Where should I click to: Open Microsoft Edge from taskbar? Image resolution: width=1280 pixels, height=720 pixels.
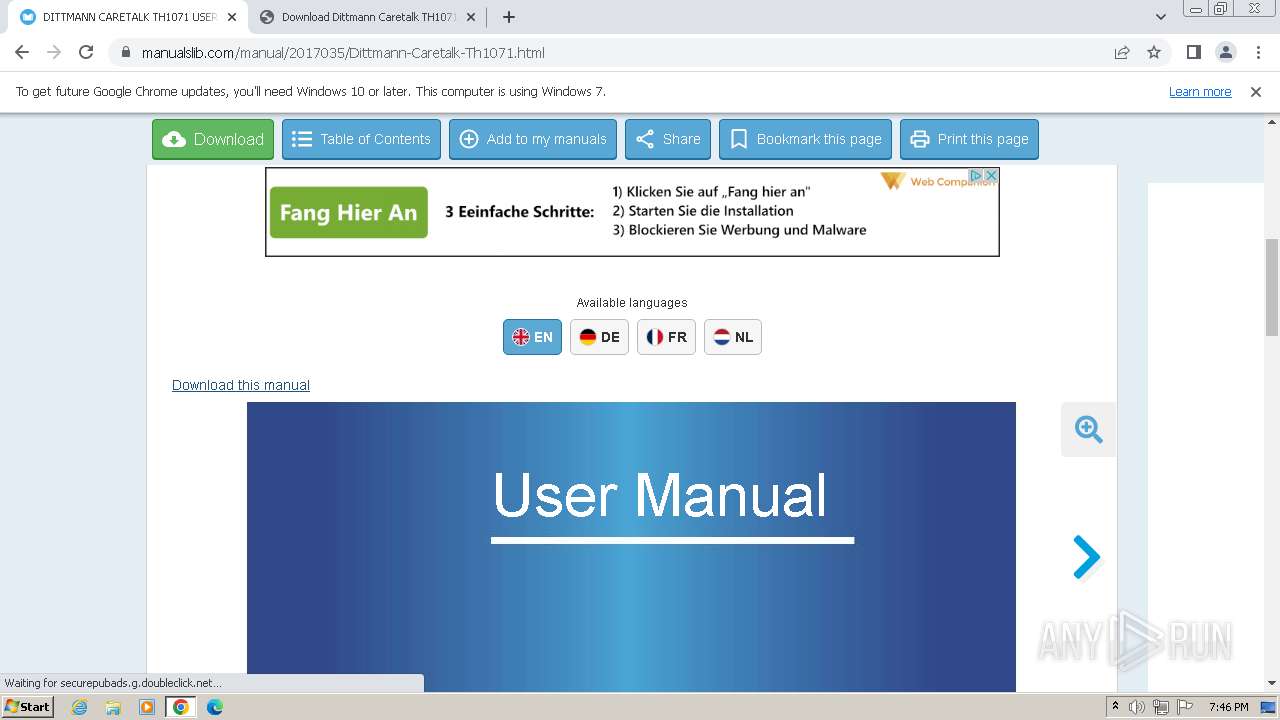(215, 707)
